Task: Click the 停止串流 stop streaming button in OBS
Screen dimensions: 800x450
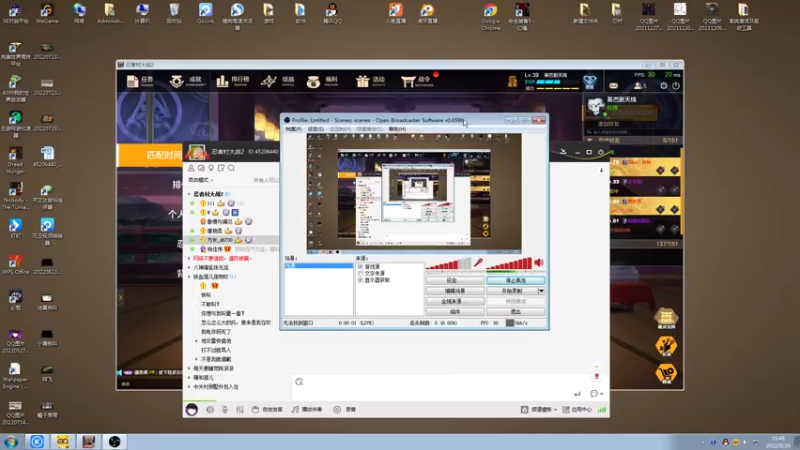Action: point(515,281)
